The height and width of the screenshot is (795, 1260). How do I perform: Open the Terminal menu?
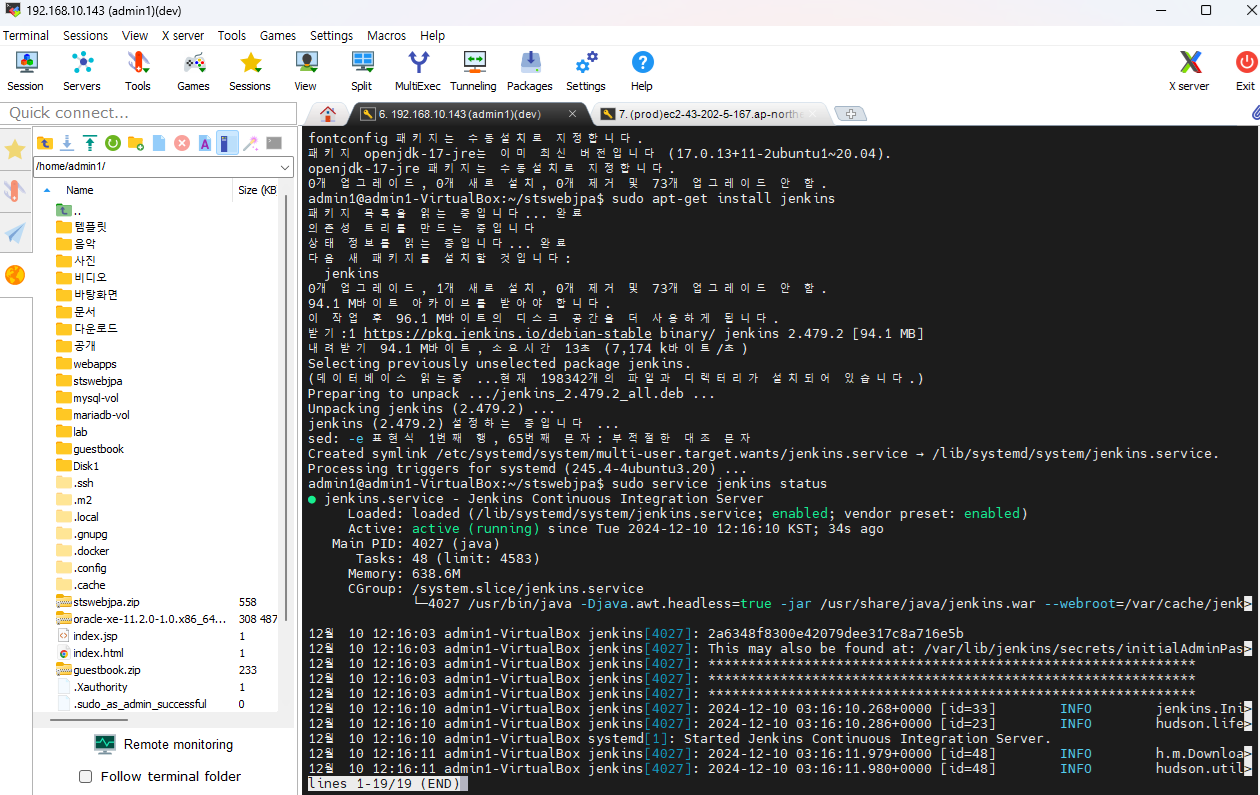[26, 35]
